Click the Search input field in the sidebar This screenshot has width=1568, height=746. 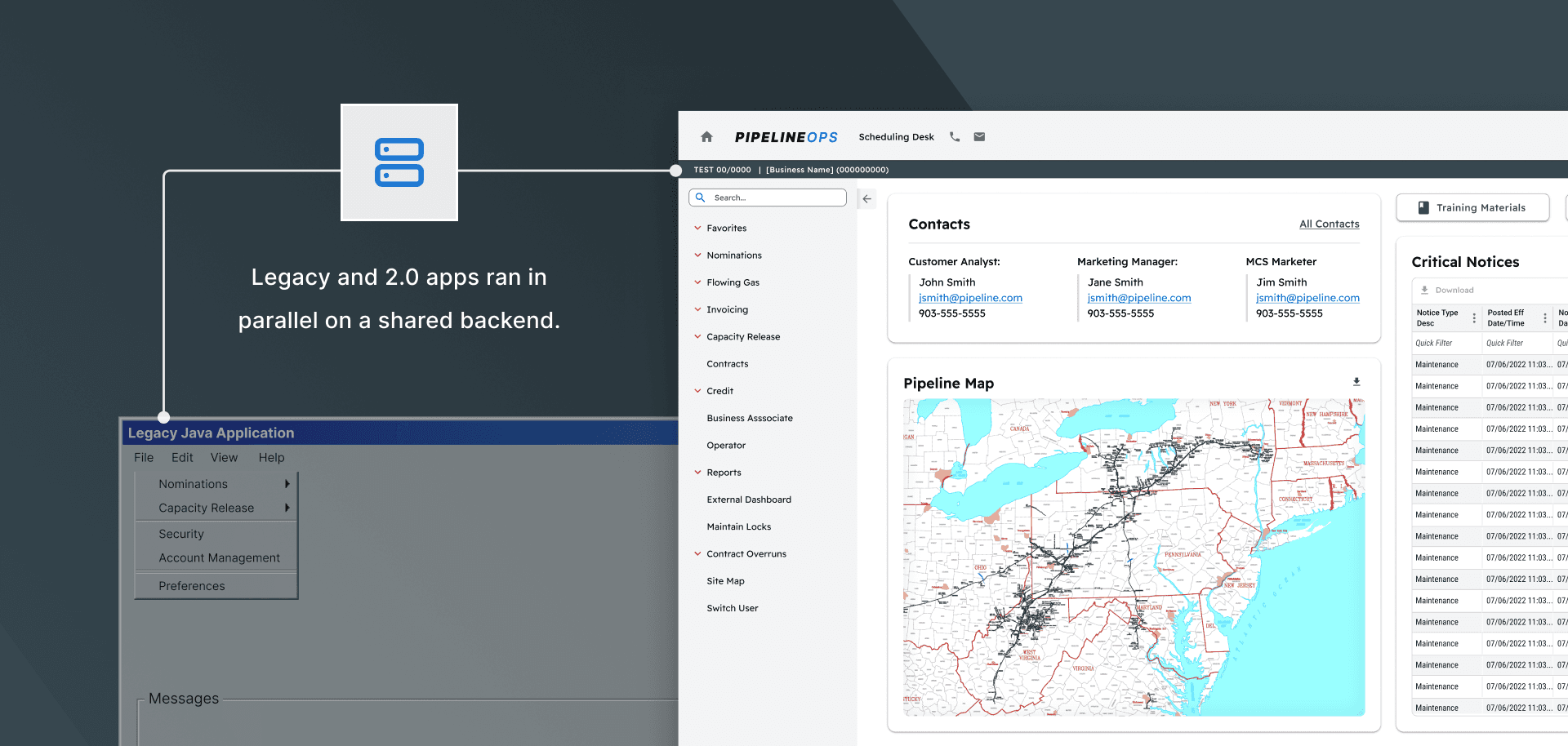point(768,197)
